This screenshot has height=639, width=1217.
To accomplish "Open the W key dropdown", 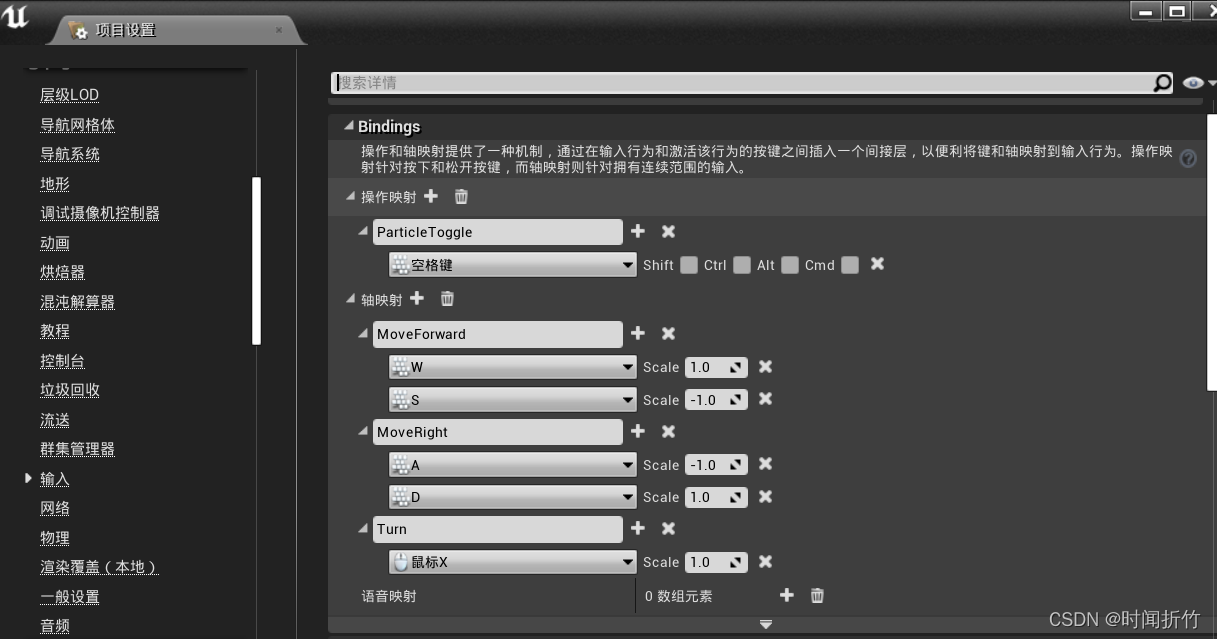I will pos(512,367).
